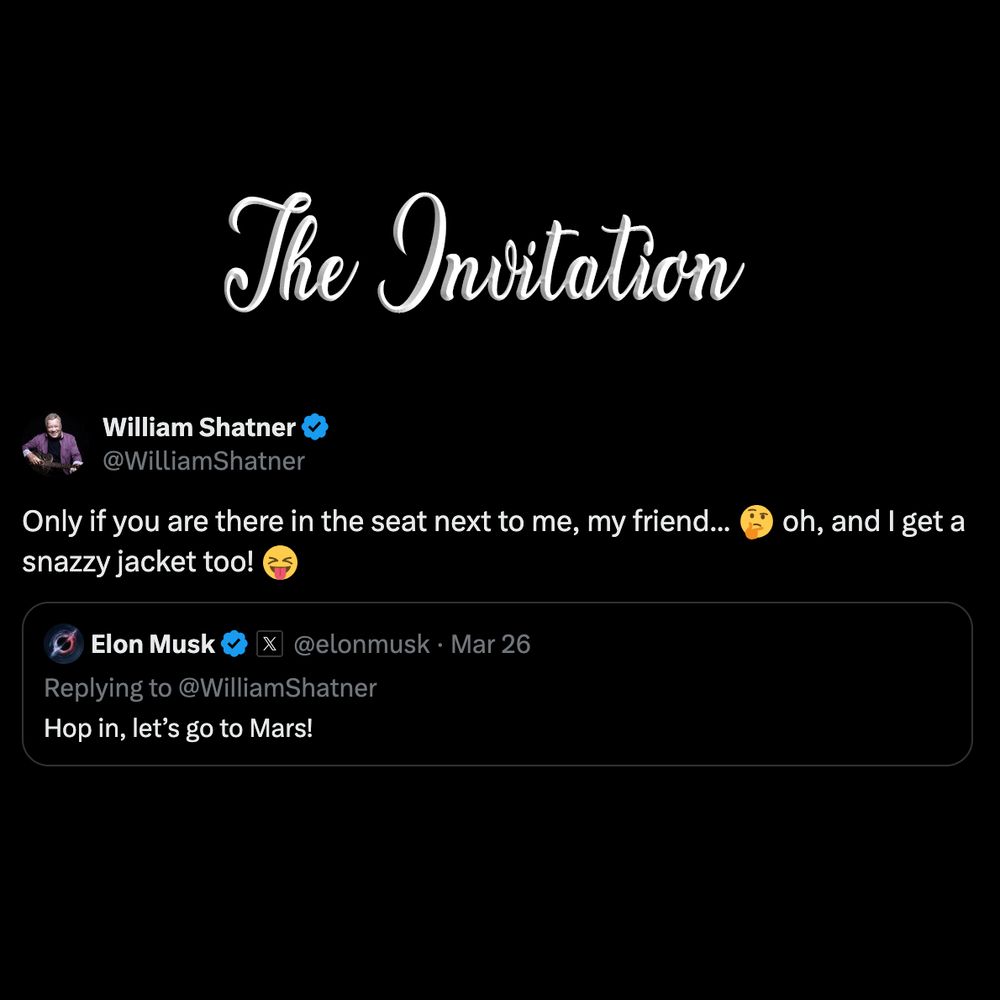Click 'oh, and I get a' text

pyautogui.click(x=874, y=522)
